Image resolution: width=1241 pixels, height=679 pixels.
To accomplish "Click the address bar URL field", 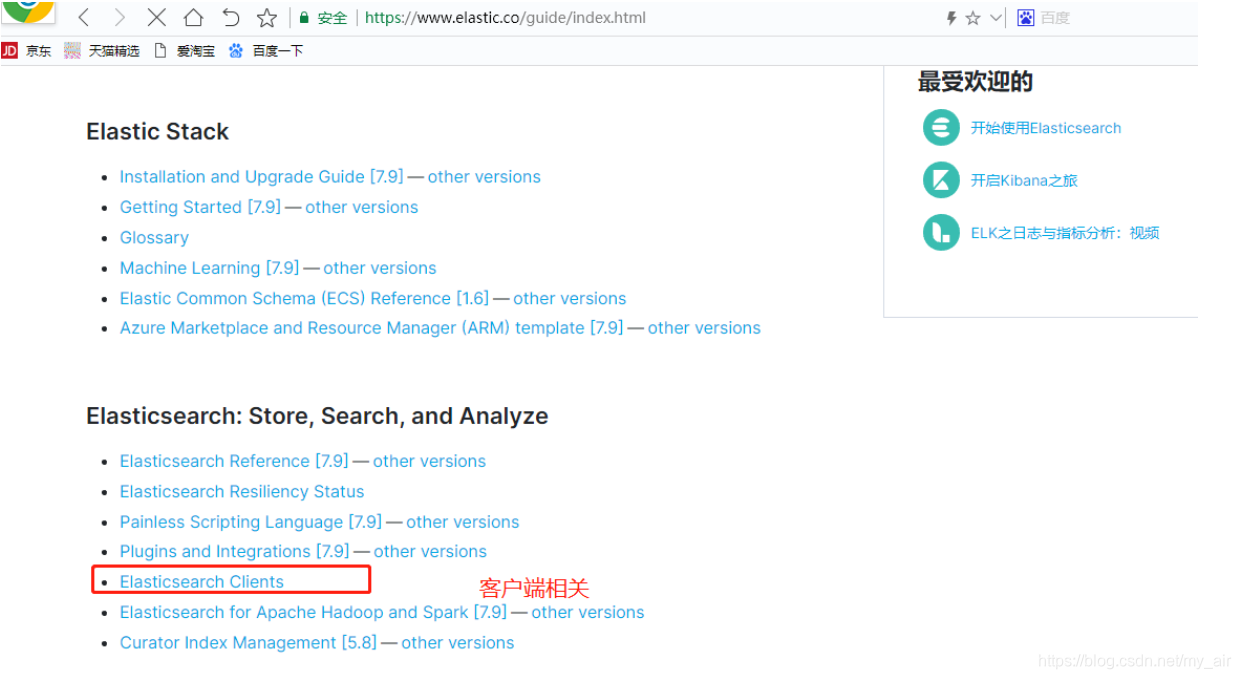I will (505, 17).
